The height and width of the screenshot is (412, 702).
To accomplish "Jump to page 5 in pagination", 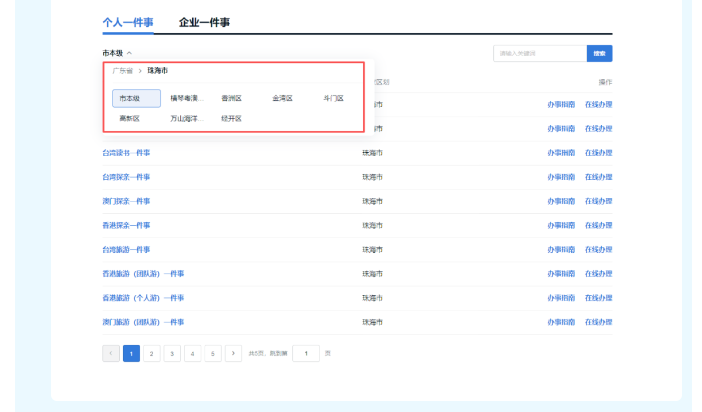I will pos(213,353).
